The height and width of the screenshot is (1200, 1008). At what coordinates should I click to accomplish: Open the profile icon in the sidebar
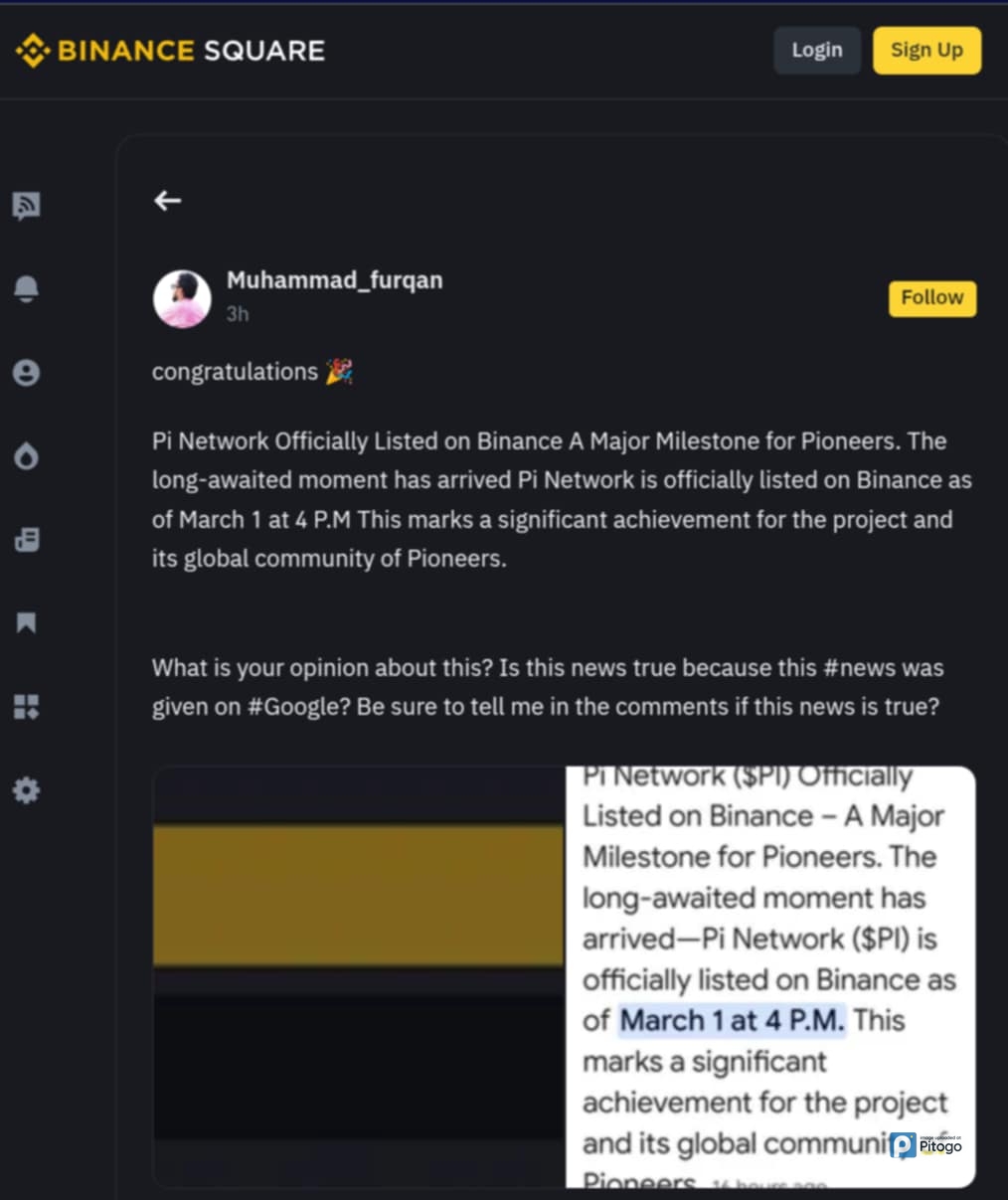click(x=27, y=373)
